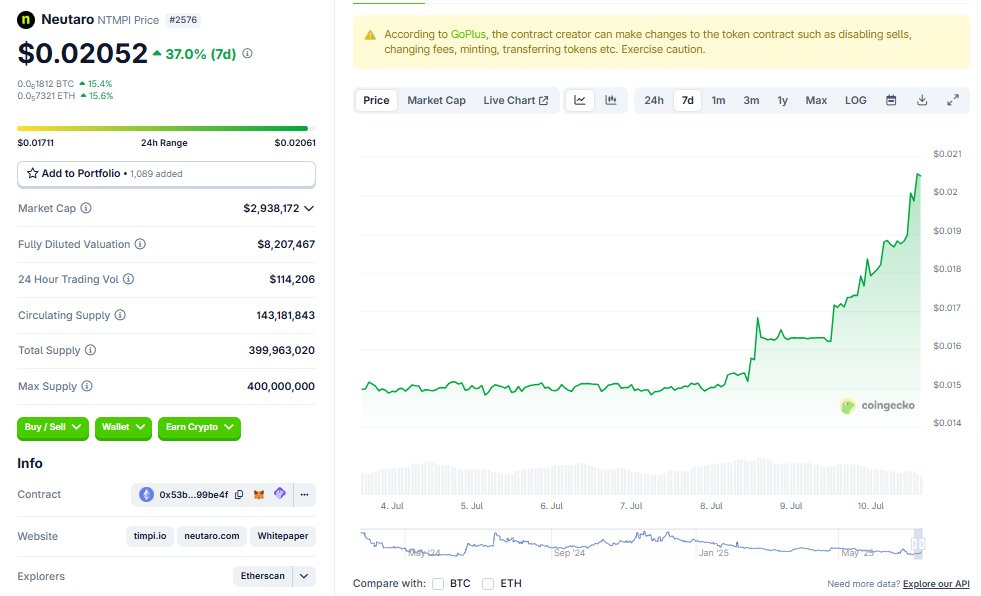Select the Max time range
Viewport: 981px width, 596px height.
point(816,100)
